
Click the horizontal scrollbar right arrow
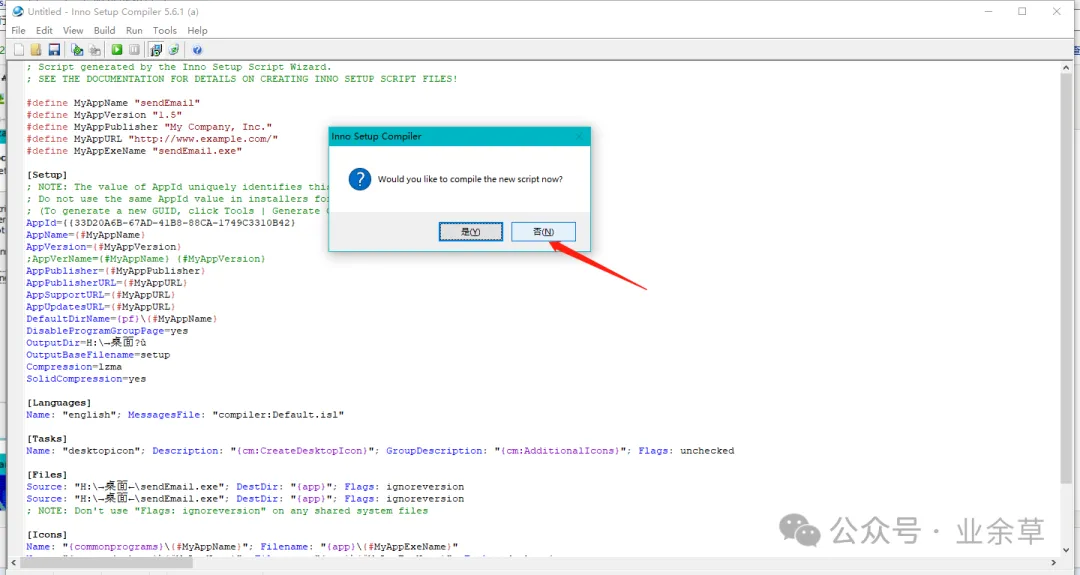[x=1054, y=563]
